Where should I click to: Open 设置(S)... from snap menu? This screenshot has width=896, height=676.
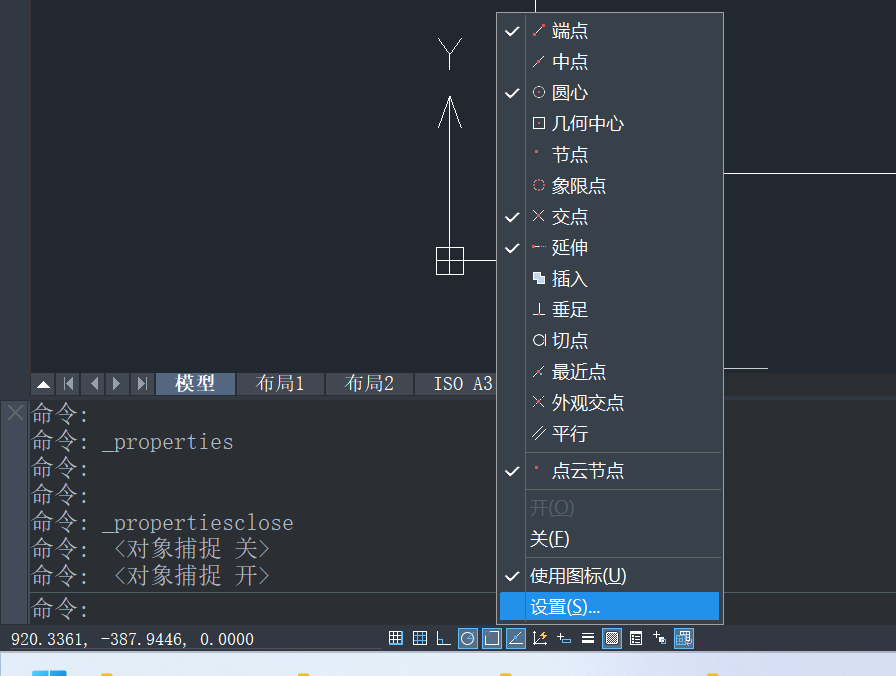(564, 607)
